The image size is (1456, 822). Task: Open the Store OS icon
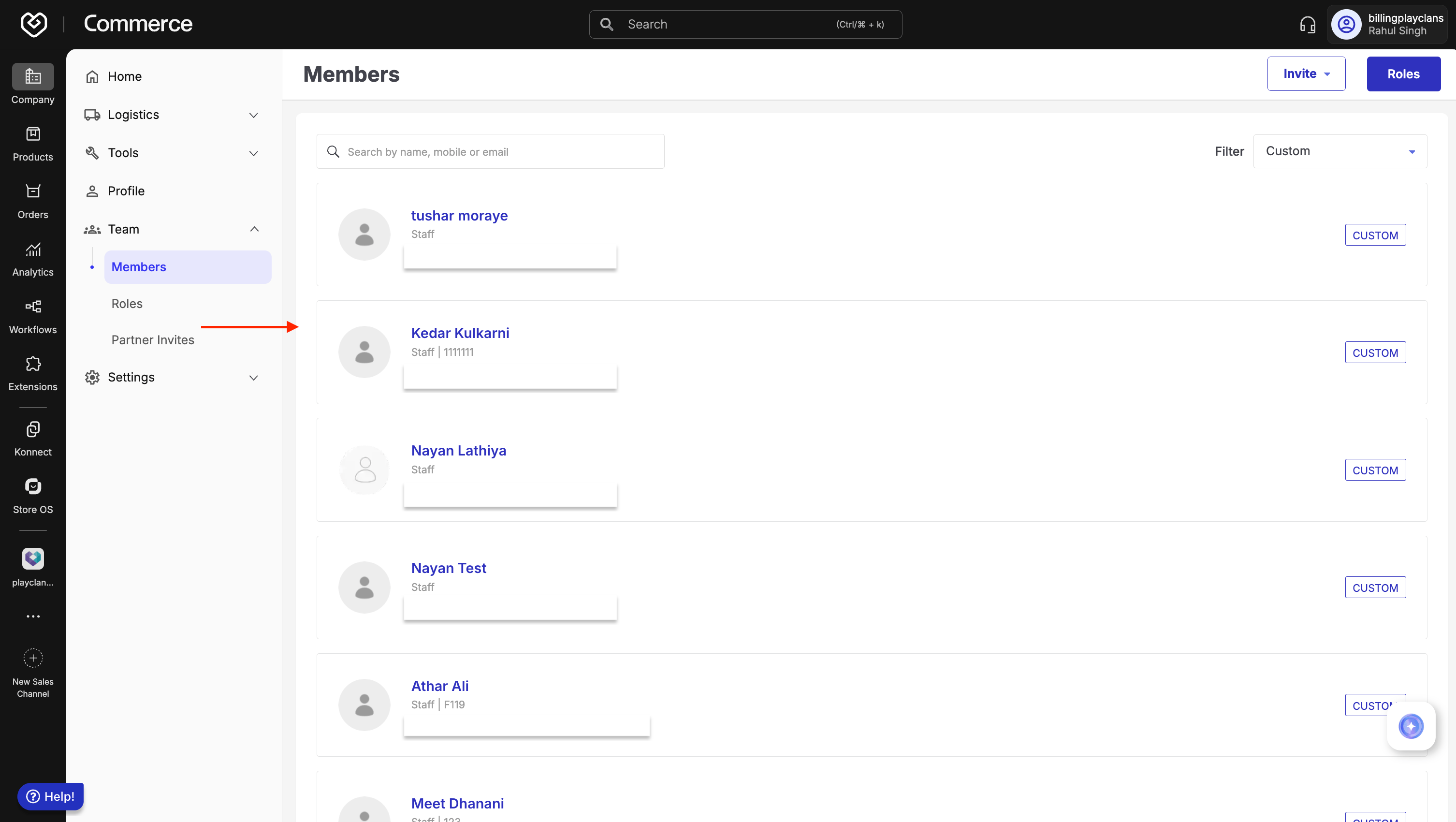[x=33, y=487]
